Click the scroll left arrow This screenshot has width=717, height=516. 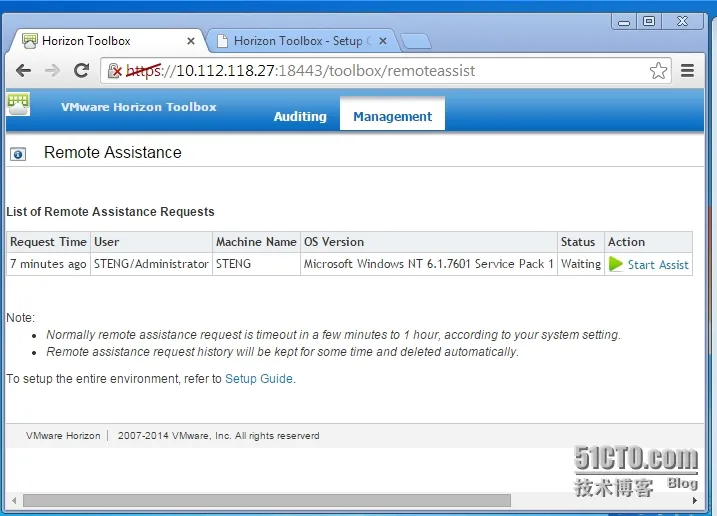point(14,500)
